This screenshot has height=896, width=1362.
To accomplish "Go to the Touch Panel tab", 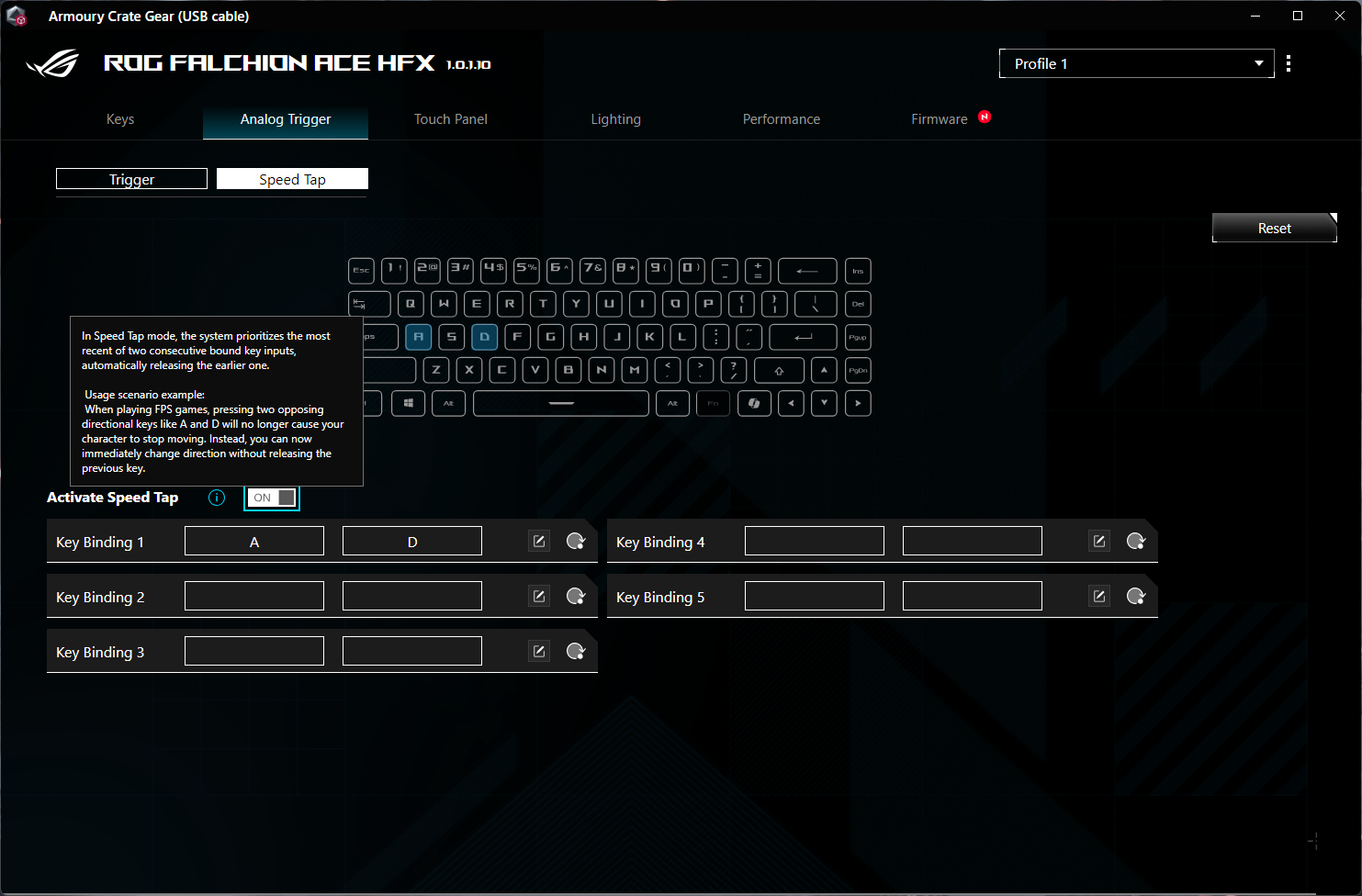I will pos(451,119).
